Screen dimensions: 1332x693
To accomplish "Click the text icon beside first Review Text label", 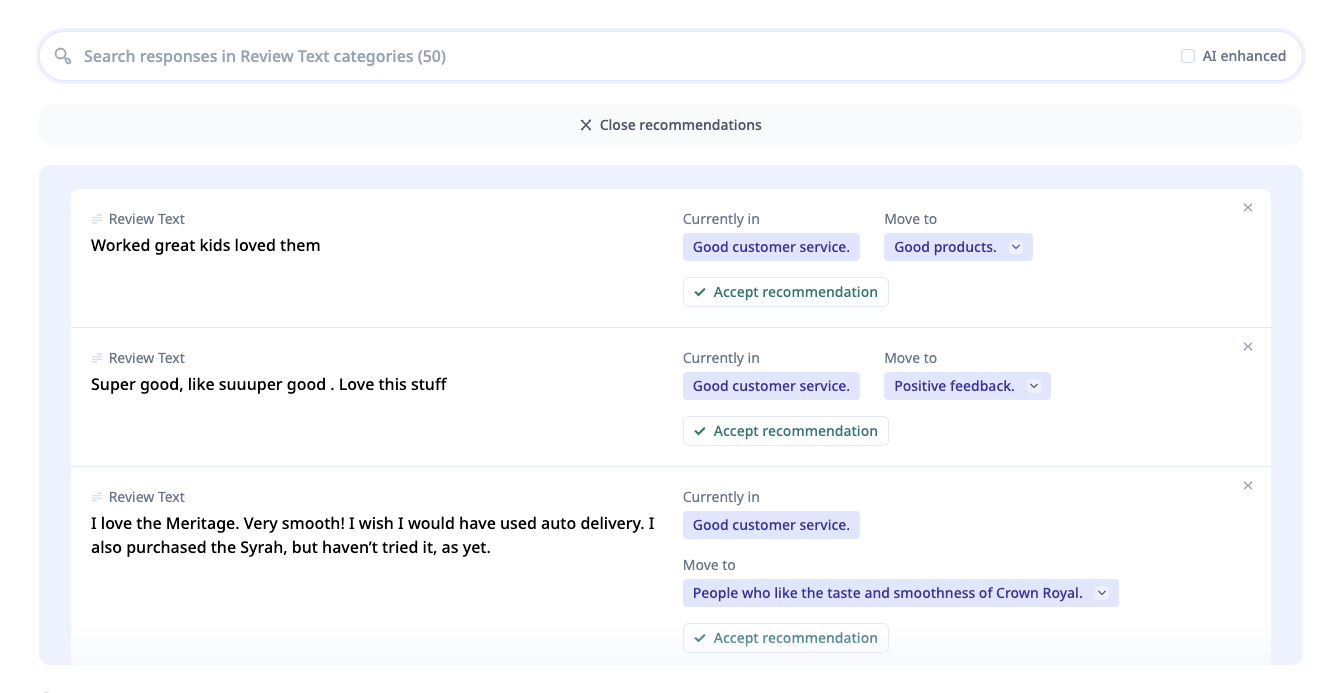I will pos(97,219).
